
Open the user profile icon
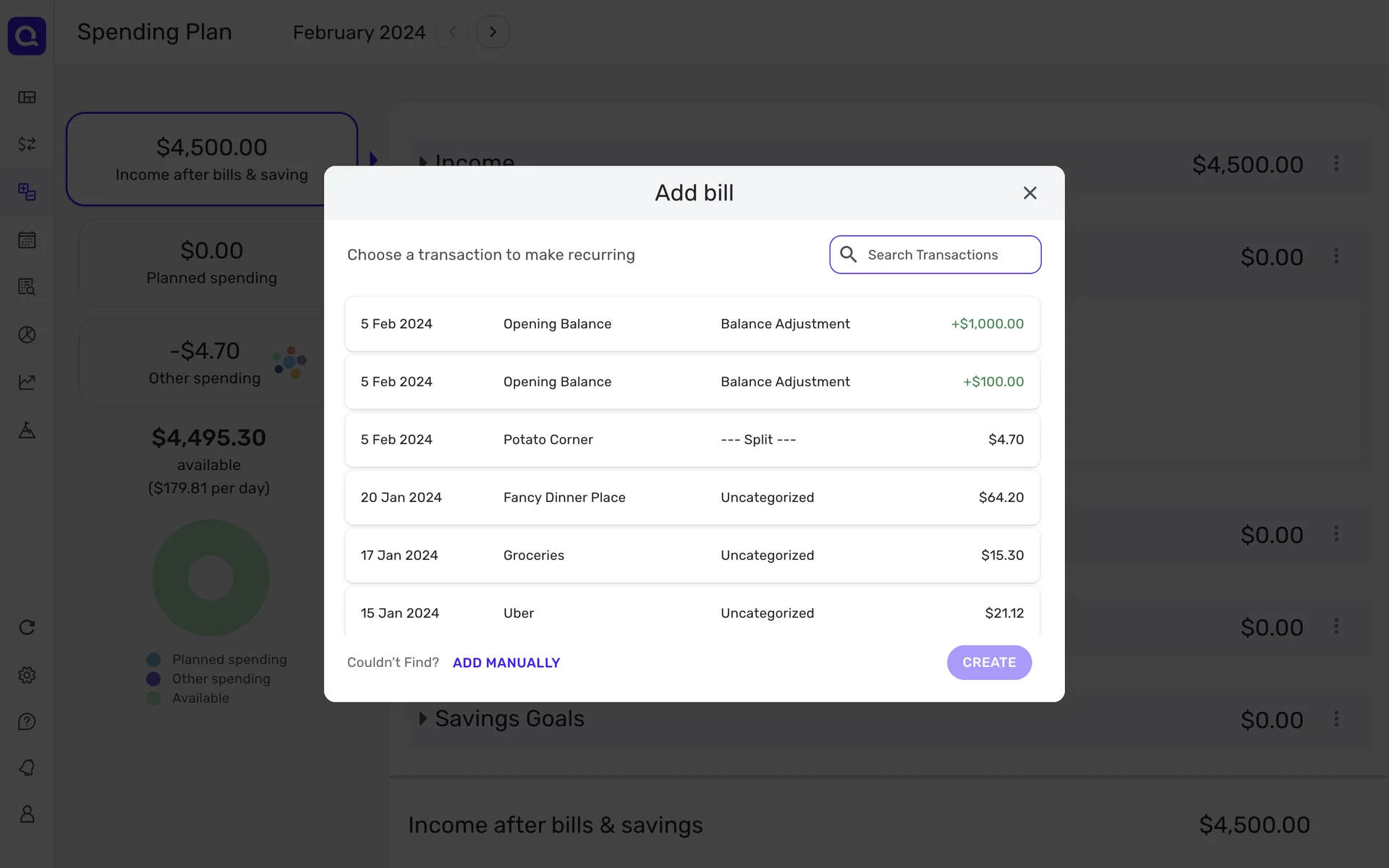(x=27, y=814)
